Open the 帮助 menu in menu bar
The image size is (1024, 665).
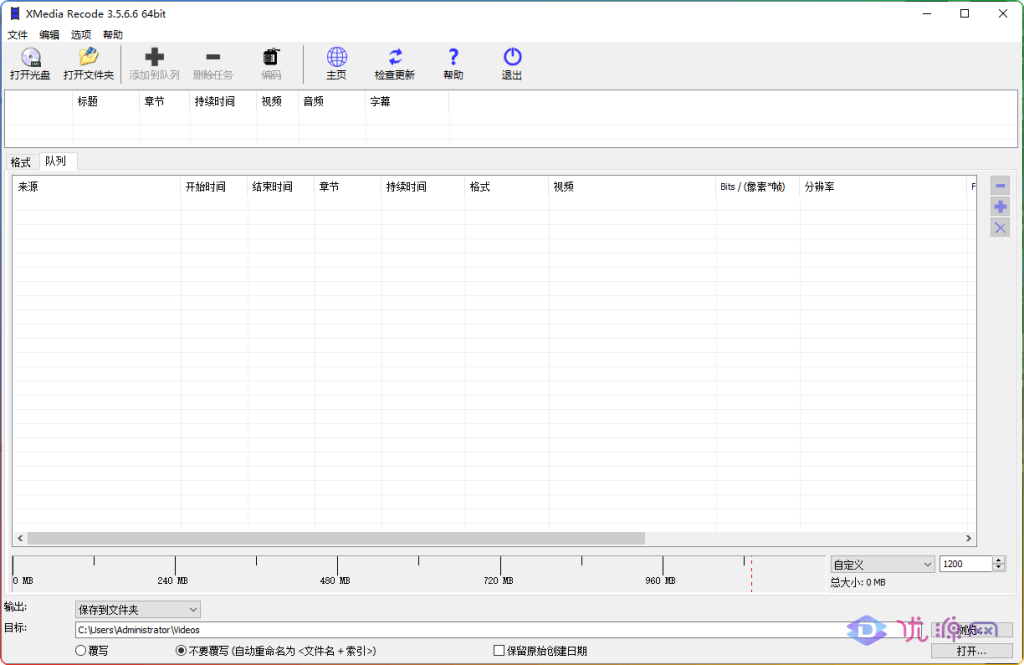pos(113,35)
